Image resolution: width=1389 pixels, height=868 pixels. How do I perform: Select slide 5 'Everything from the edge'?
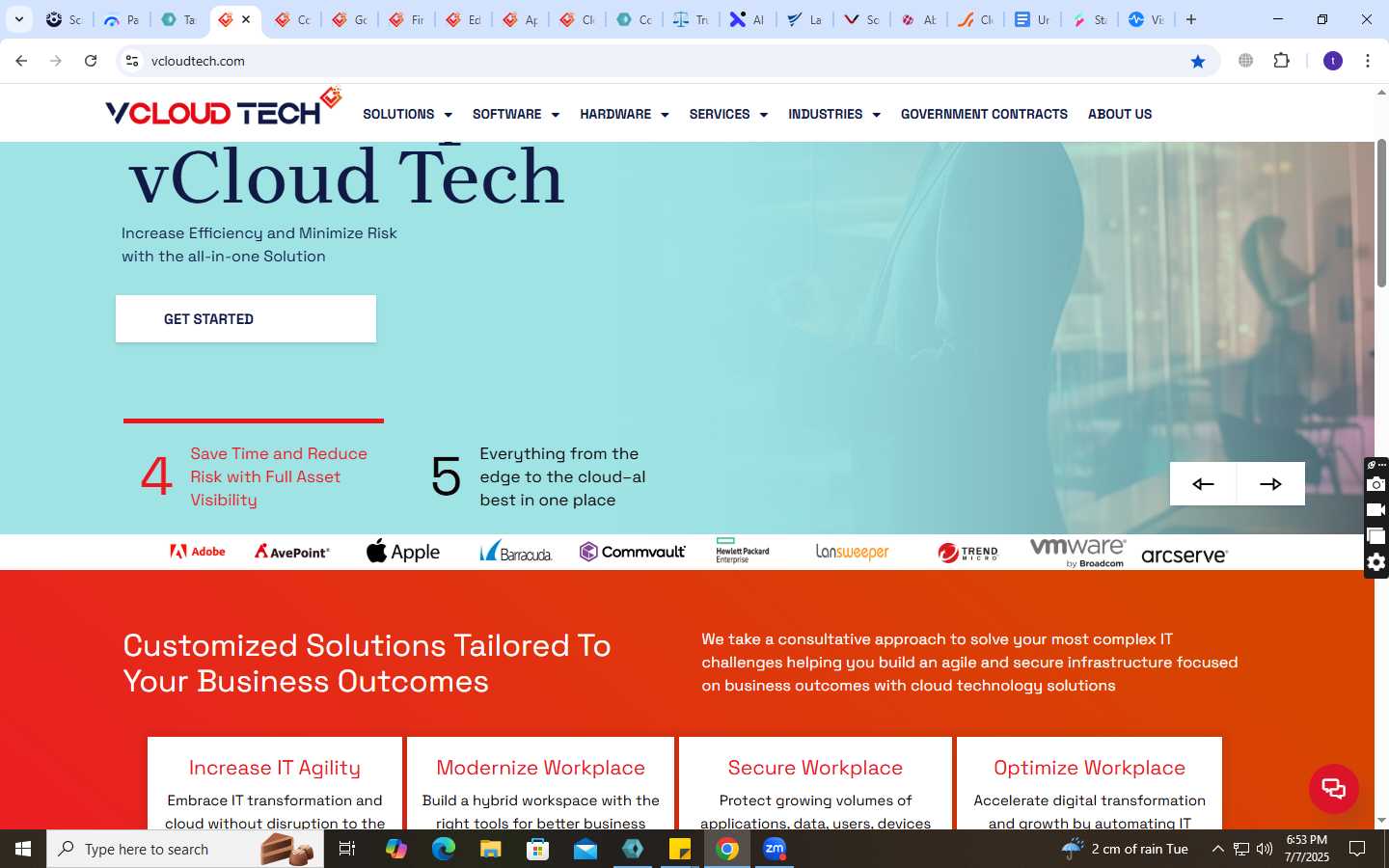[538, 476]
